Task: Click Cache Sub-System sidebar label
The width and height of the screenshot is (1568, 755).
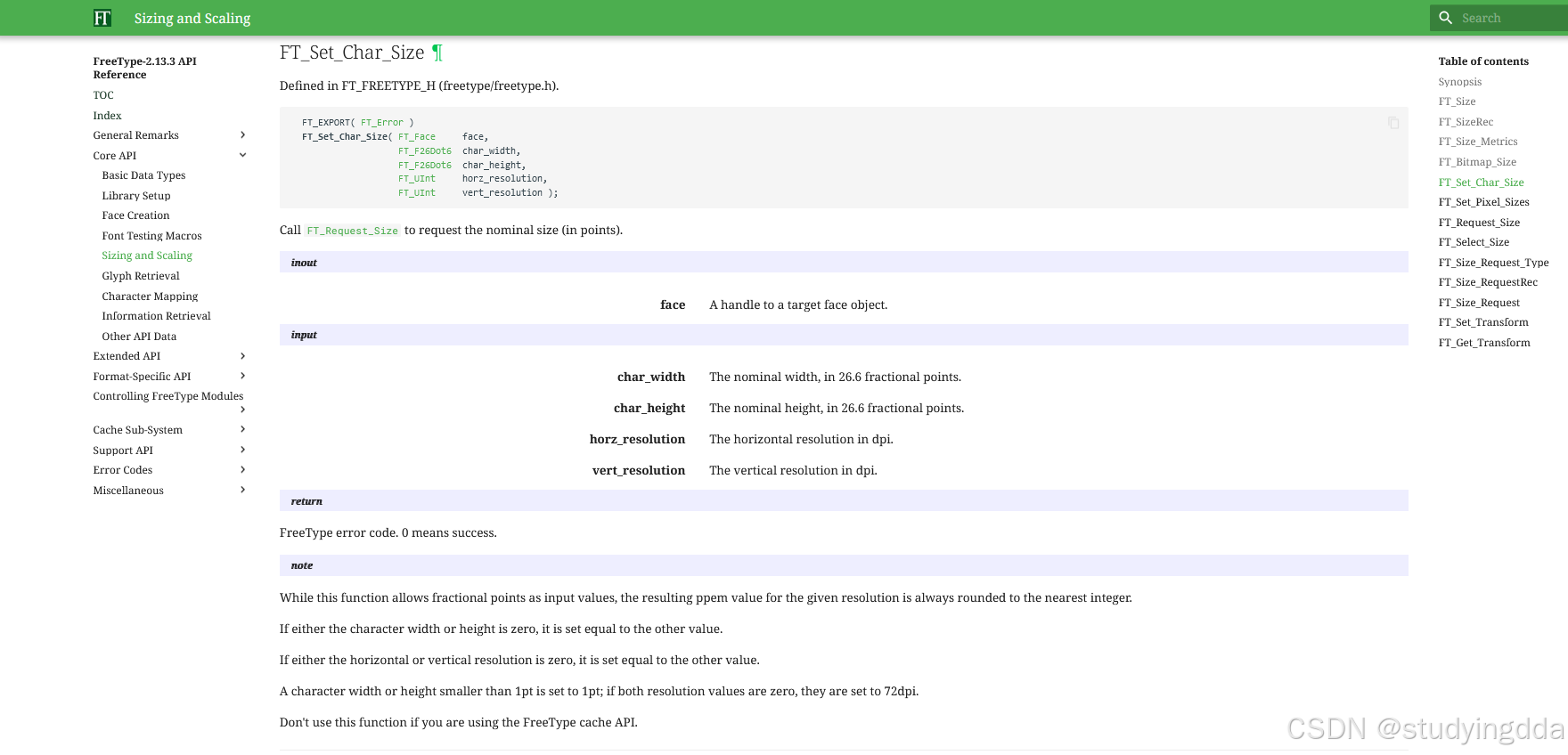Action: click(x=137, y=430)
